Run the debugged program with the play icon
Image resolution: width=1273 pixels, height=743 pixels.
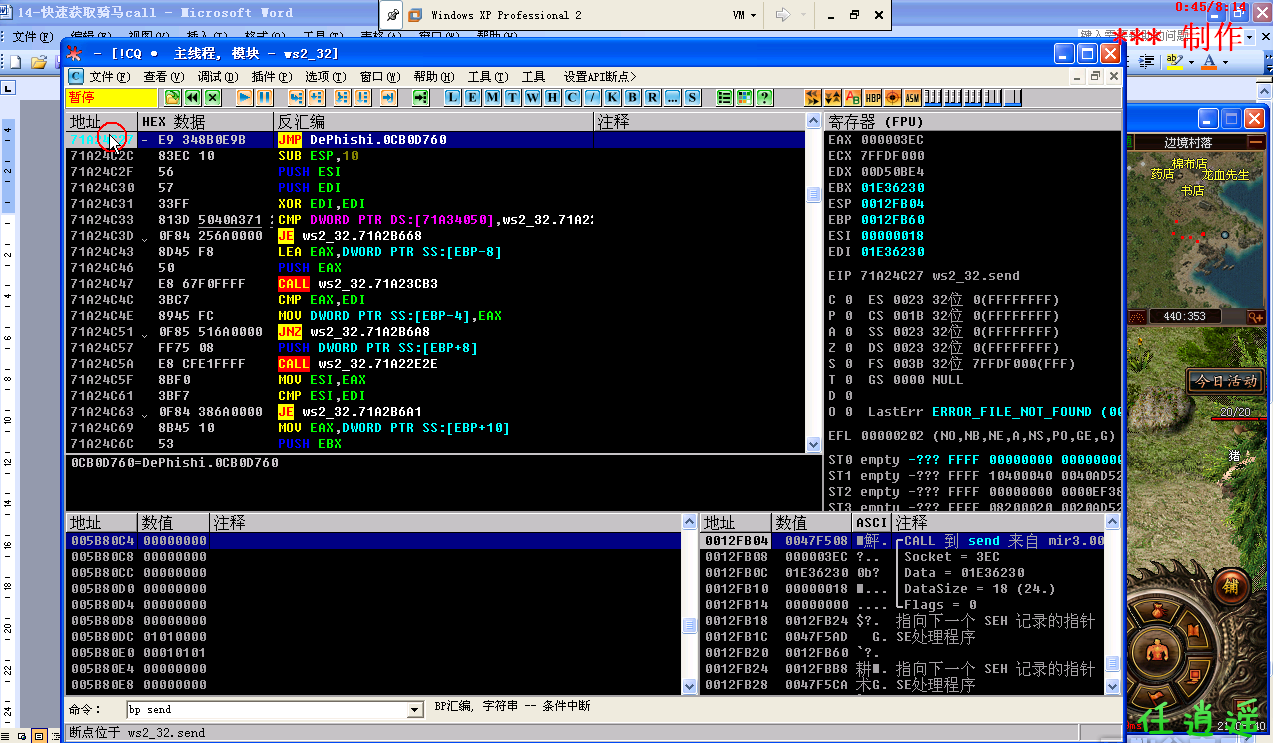244,97
